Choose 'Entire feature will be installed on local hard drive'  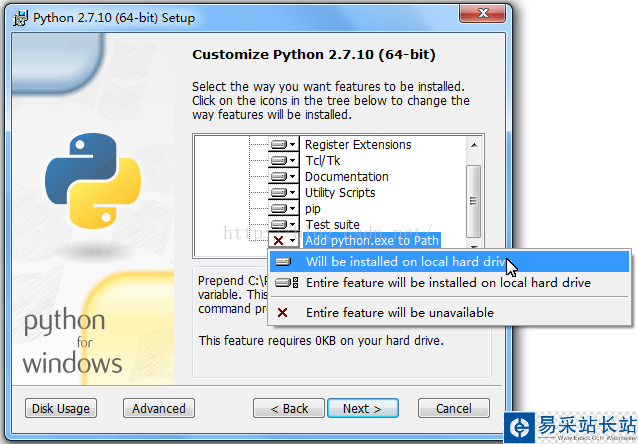pyautogui.click(x=449, y=282)
